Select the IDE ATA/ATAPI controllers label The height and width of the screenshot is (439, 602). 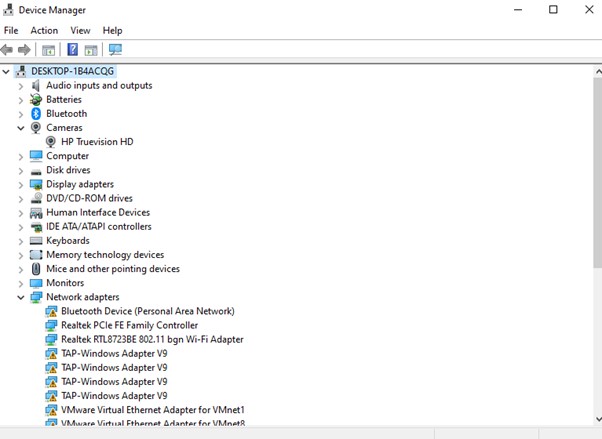coord(99,227)
